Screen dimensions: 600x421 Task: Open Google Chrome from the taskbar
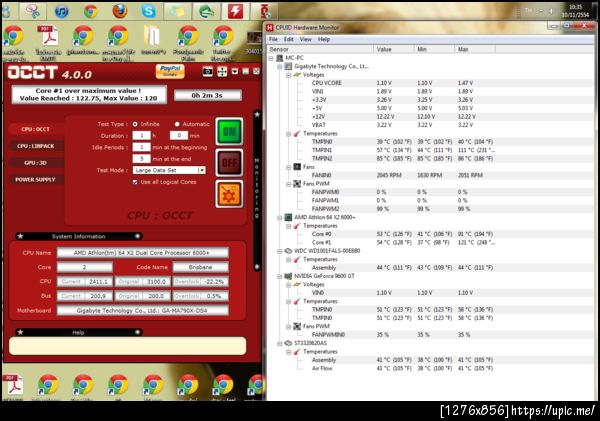coord(90,11)
